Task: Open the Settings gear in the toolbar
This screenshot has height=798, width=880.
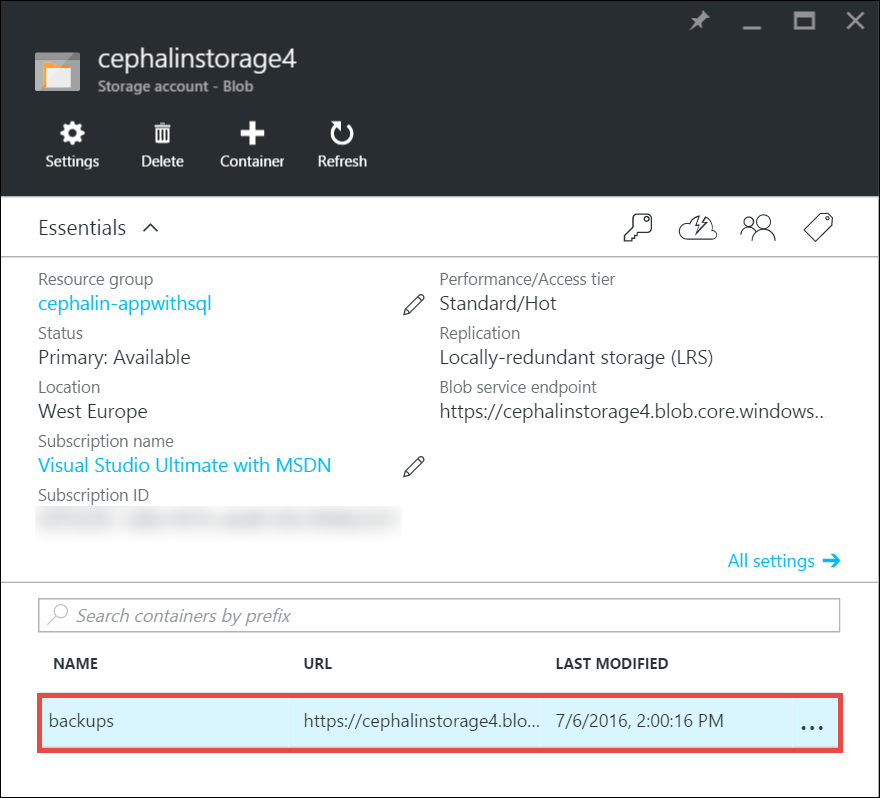Action: [x=72, y=144]
